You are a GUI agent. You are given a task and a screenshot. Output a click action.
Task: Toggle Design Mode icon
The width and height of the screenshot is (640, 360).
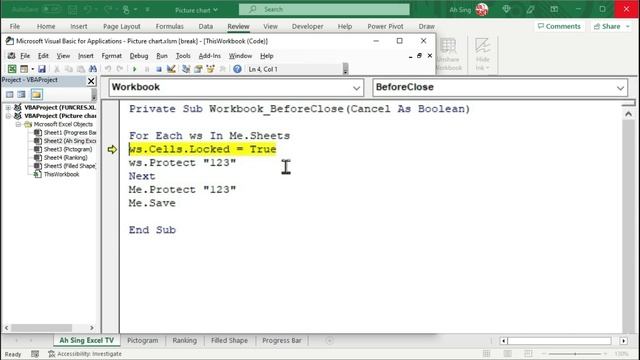pos(171,69)
